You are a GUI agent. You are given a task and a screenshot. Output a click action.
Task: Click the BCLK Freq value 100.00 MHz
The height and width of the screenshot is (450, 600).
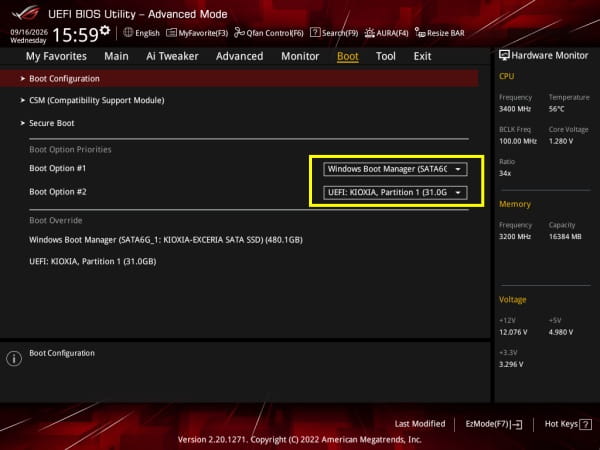518,141
